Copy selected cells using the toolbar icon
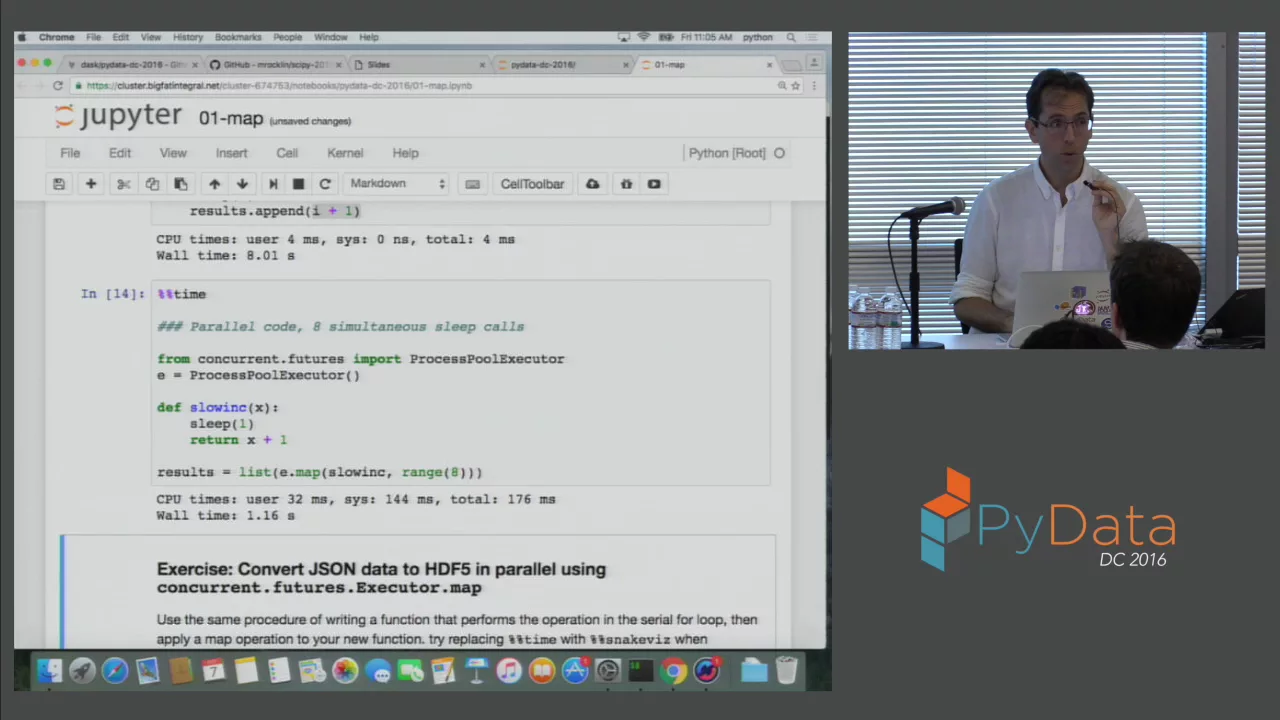1280x720 pixels. [x=152, y=184]
